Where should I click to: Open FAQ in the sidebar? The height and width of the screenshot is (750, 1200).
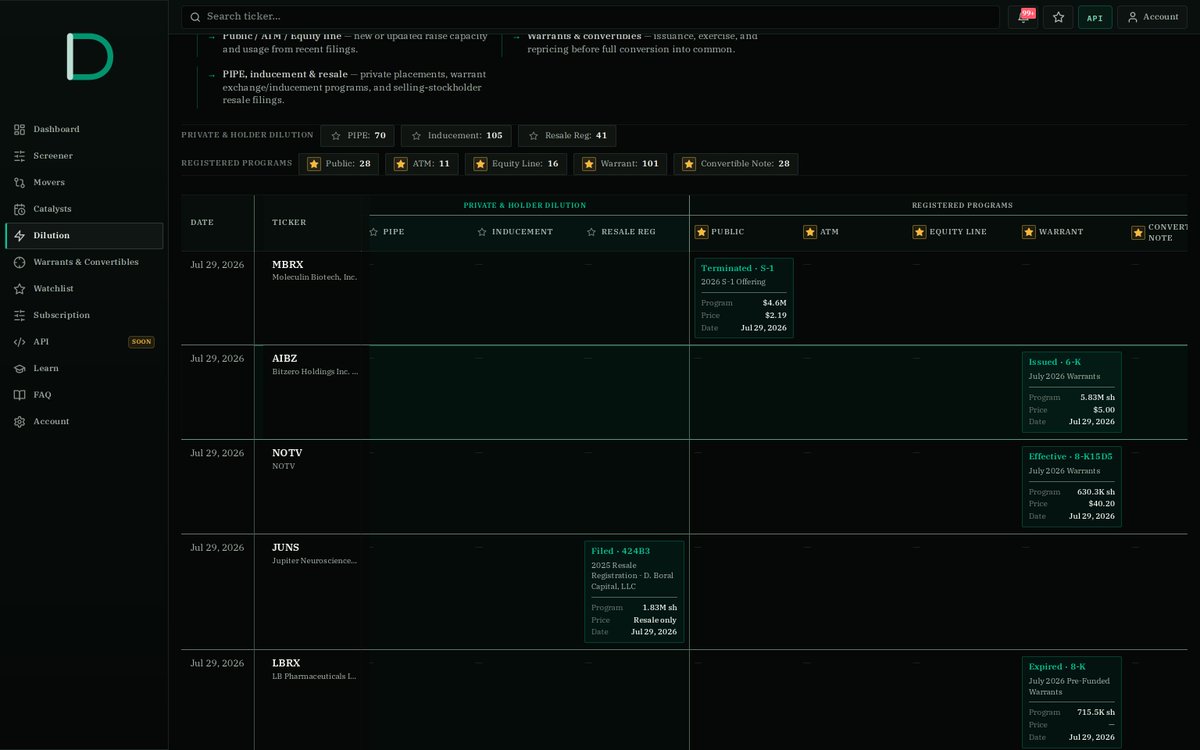pyautogui.click(x=84, y=395)
